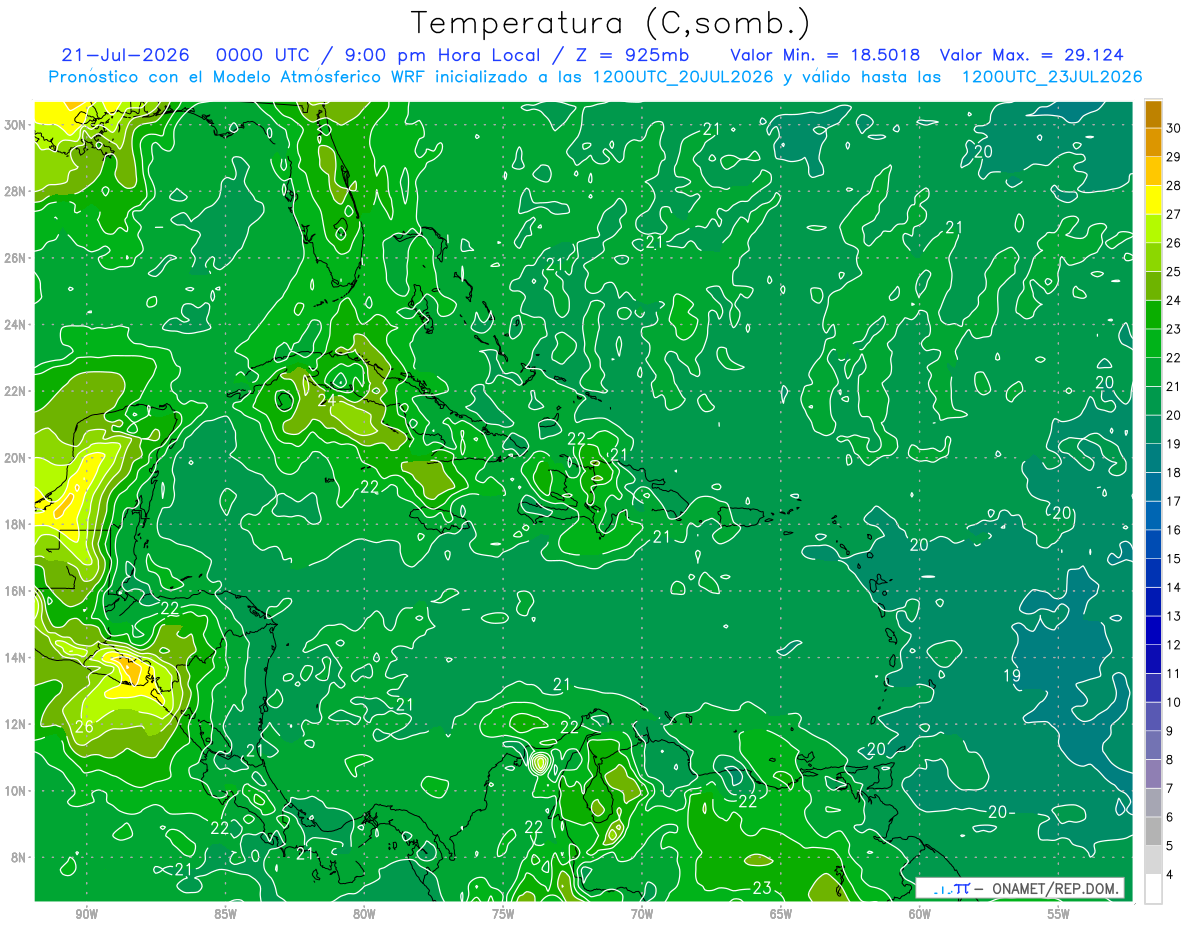
Task: Click "Valor Min. = 18.5018"
Action: pyautogui.click(x=825, y=54)
